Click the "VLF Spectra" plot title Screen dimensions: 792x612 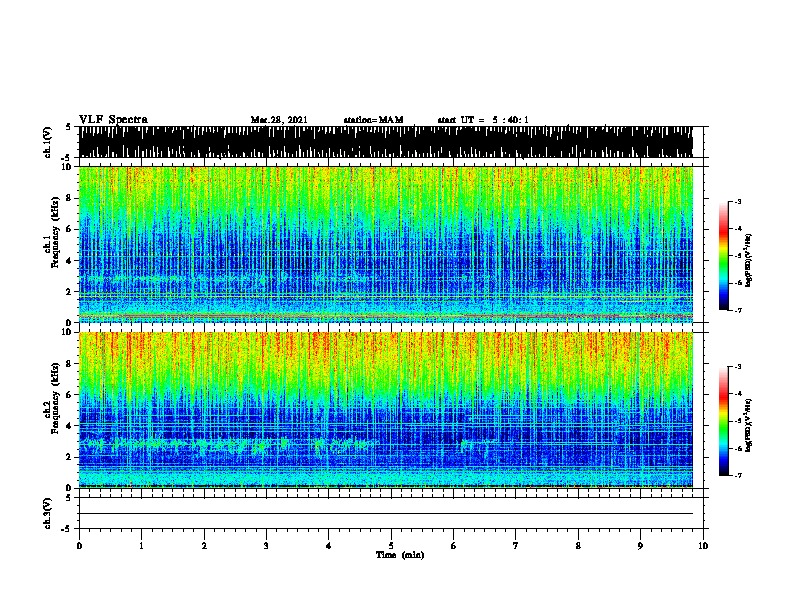(113, 120)
